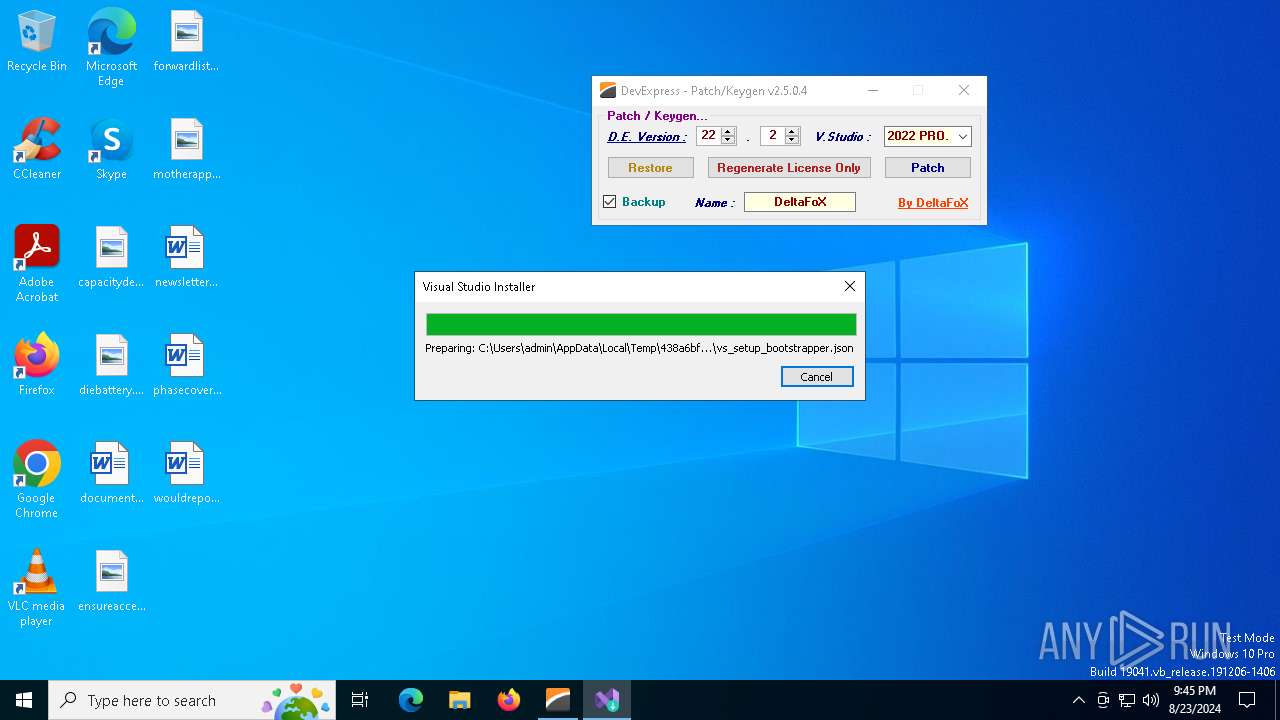Click Regenerate License Only button

tap(789, 168)
